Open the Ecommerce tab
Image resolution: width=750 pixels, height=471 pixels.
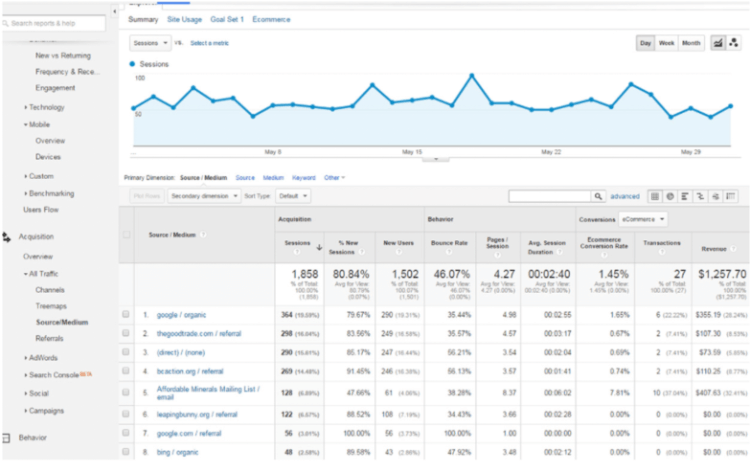point(271,20)
